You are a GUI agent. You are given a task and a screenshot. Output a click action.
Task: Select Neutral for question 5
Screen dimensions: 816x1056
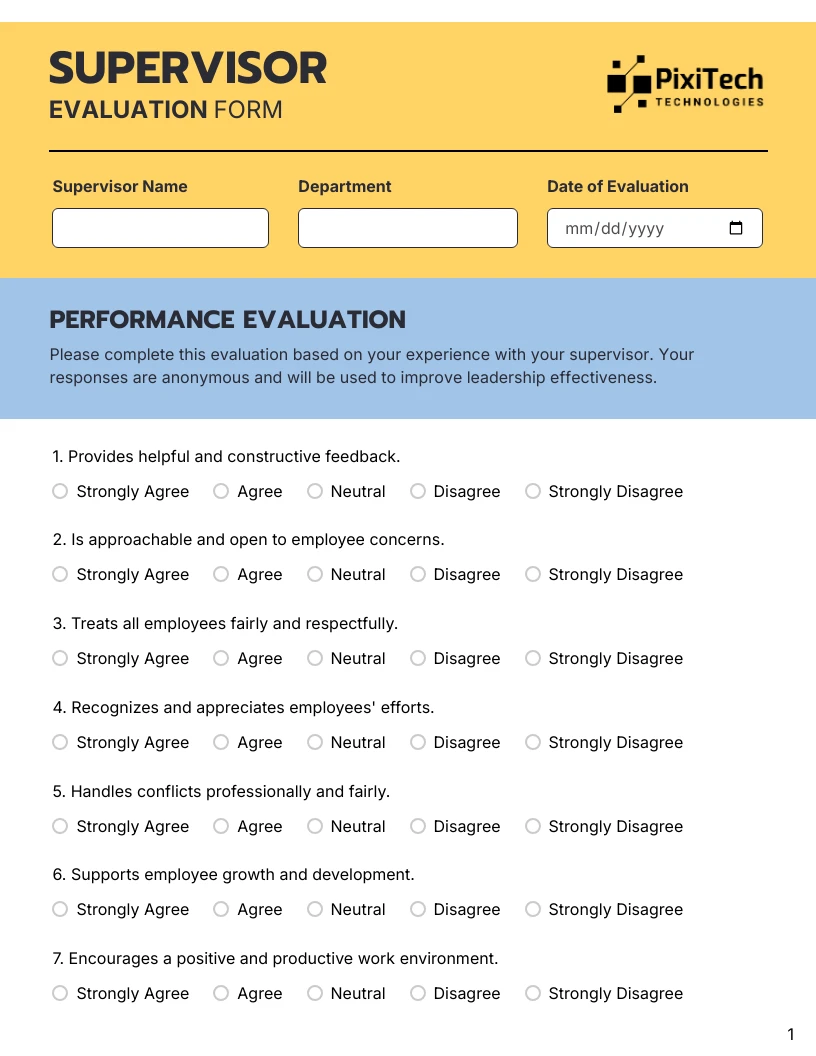click(315, 826)
